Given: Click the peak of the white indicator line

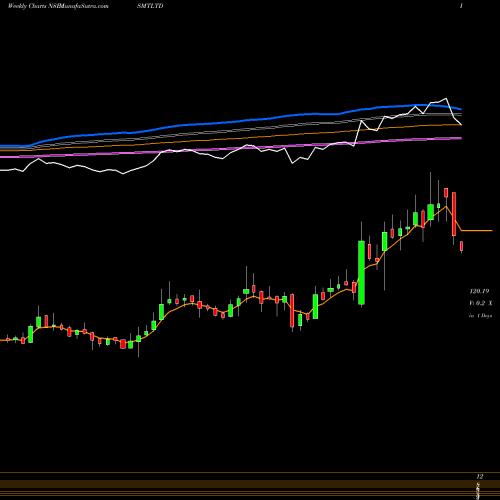Looking at the screenshot, I should pyautogui.click(x=446, y=99).
